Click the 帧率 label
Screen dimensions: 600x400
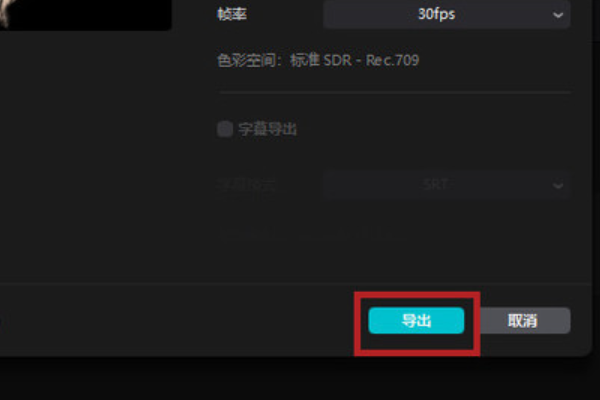pyautogui.click(x=232, y=15)
